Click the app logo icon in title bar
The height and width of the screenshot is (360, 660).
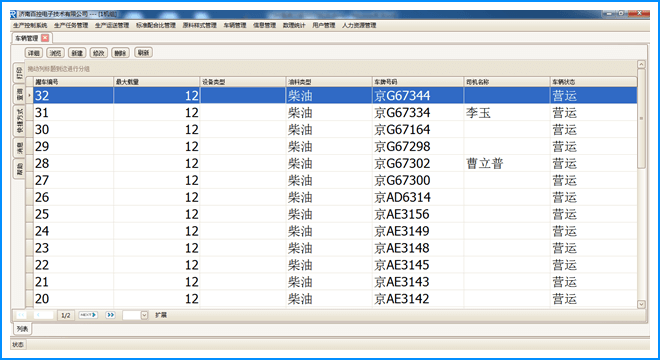point(13,14)
